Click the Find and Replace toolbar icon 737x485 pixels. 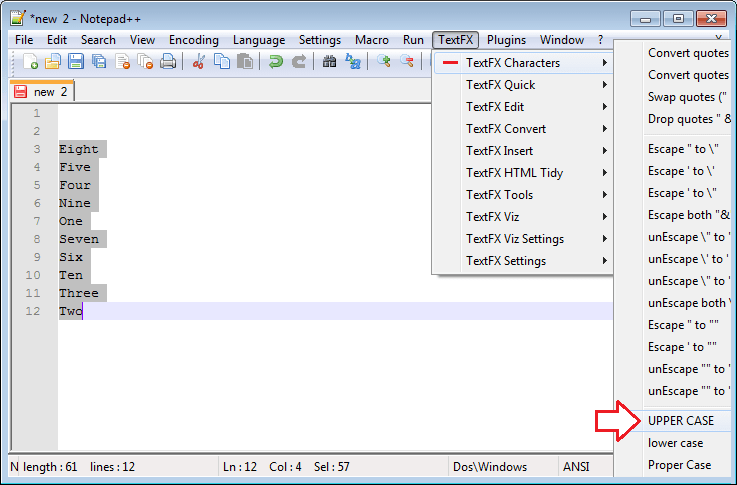pyautogui.click(x=353, y=62)
